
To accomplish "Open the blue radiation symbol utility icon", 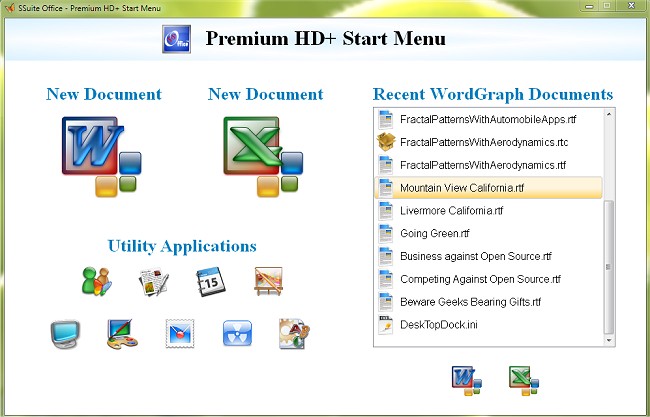I will tap(237, 334).
